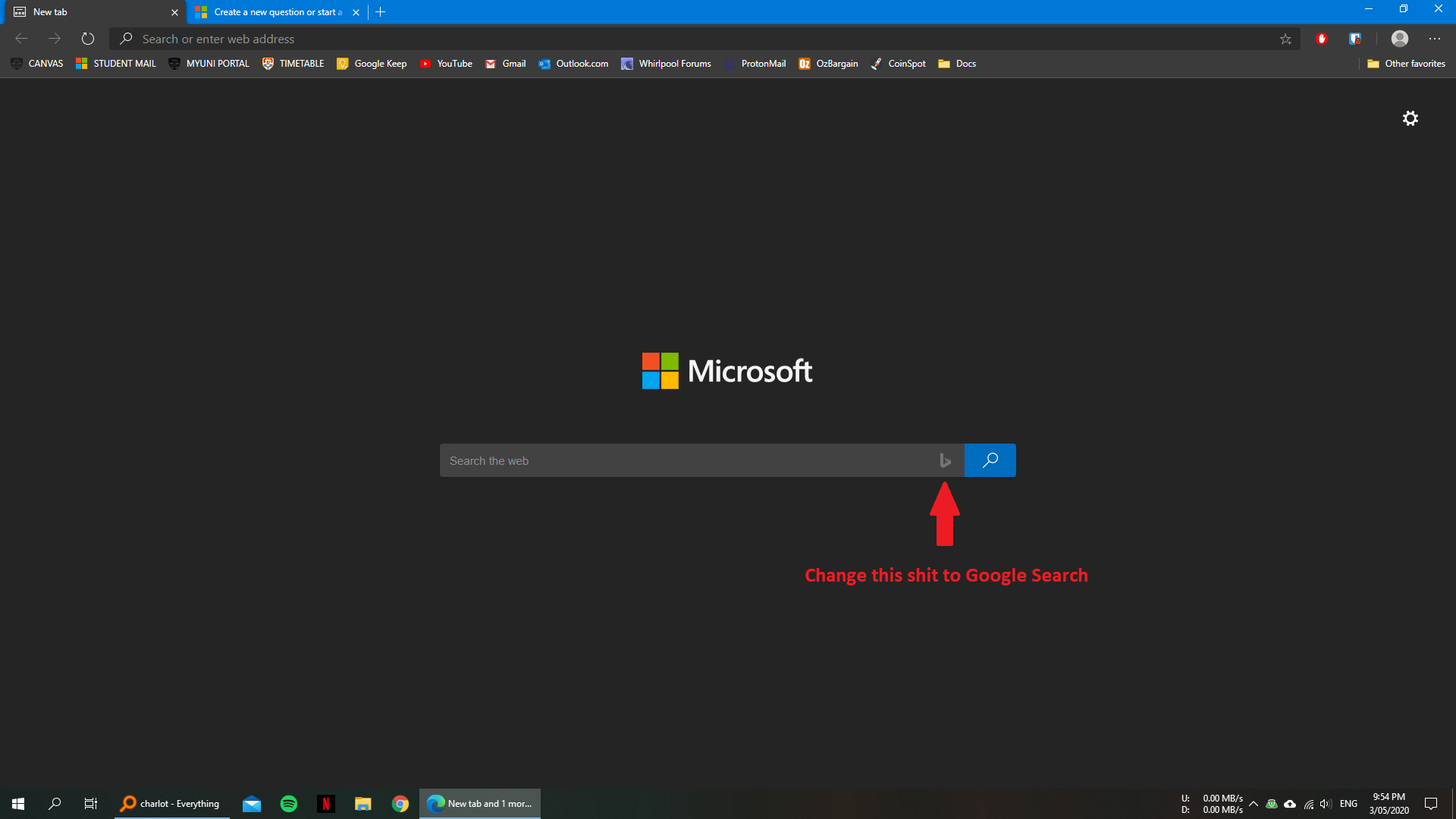
Task: Open YouTube bookmark
Action: click(446, 64)
